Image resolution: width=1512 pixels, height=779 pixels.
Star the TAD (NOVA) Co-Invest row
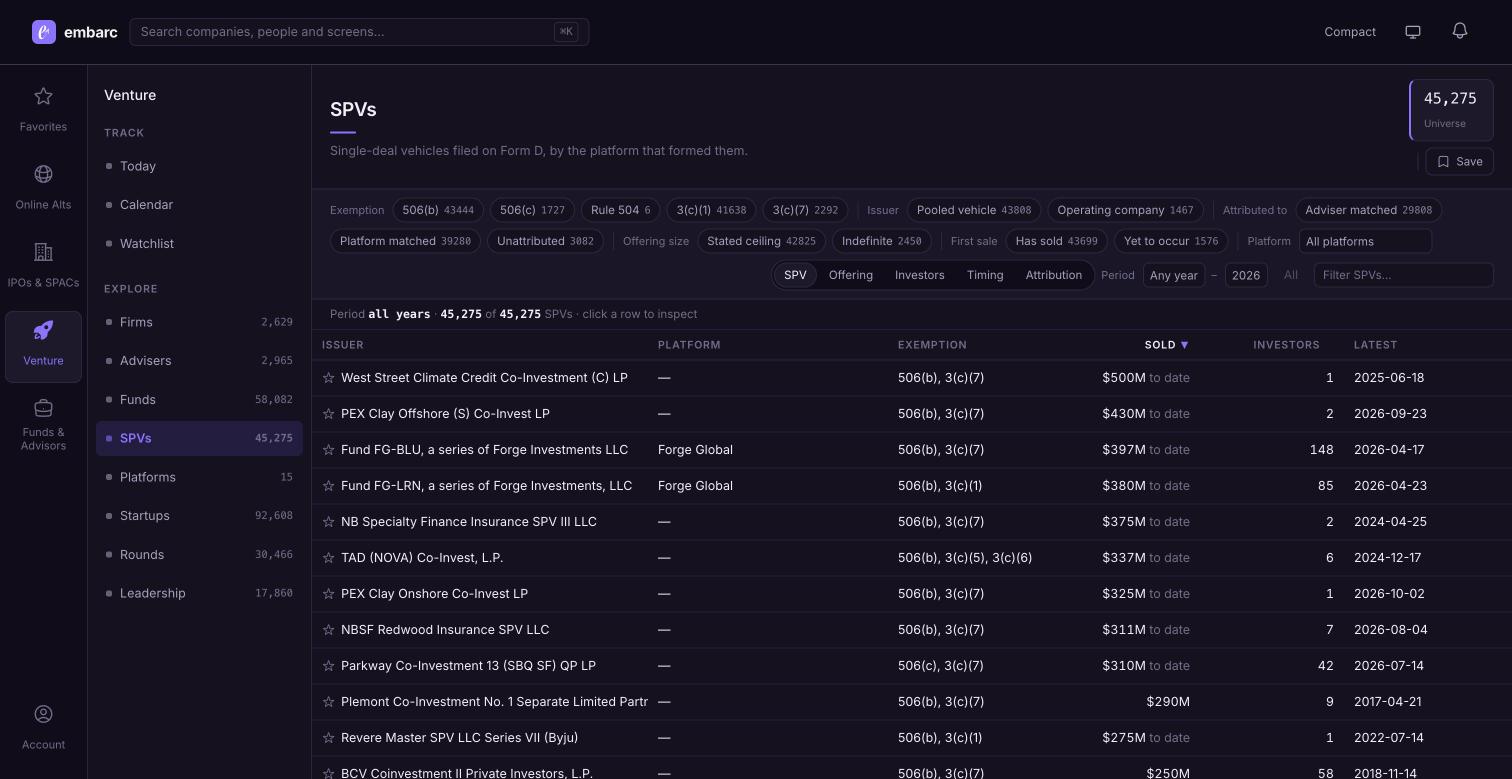(x=328, y=558)
